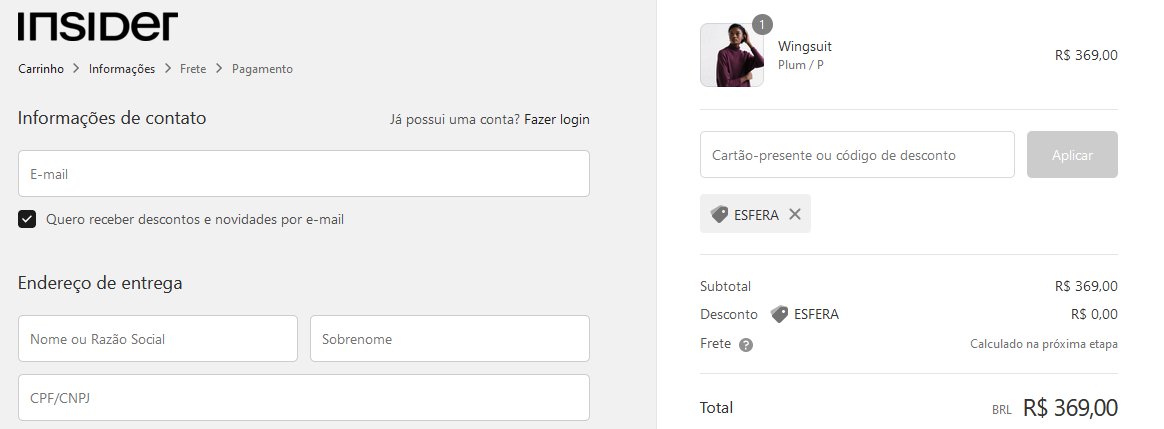This screenshot has height=429, width=1164.
Task: Click the ESFERA discount tag icon
Action: [719, 214]
